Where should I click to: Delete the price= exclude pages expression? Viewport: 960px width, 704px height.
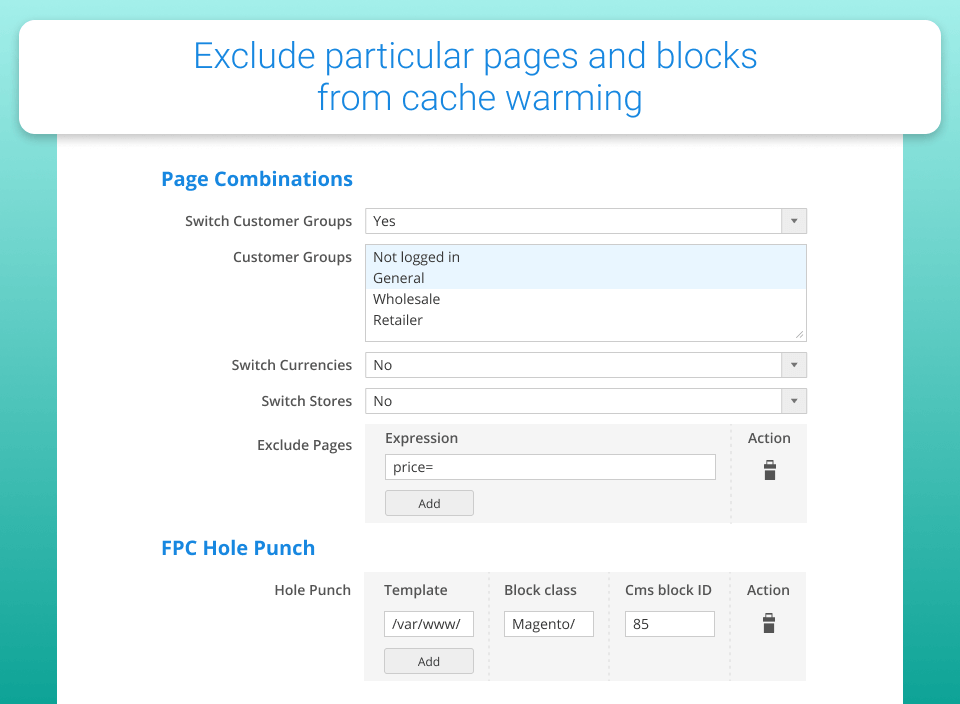[x=769, y=470]
